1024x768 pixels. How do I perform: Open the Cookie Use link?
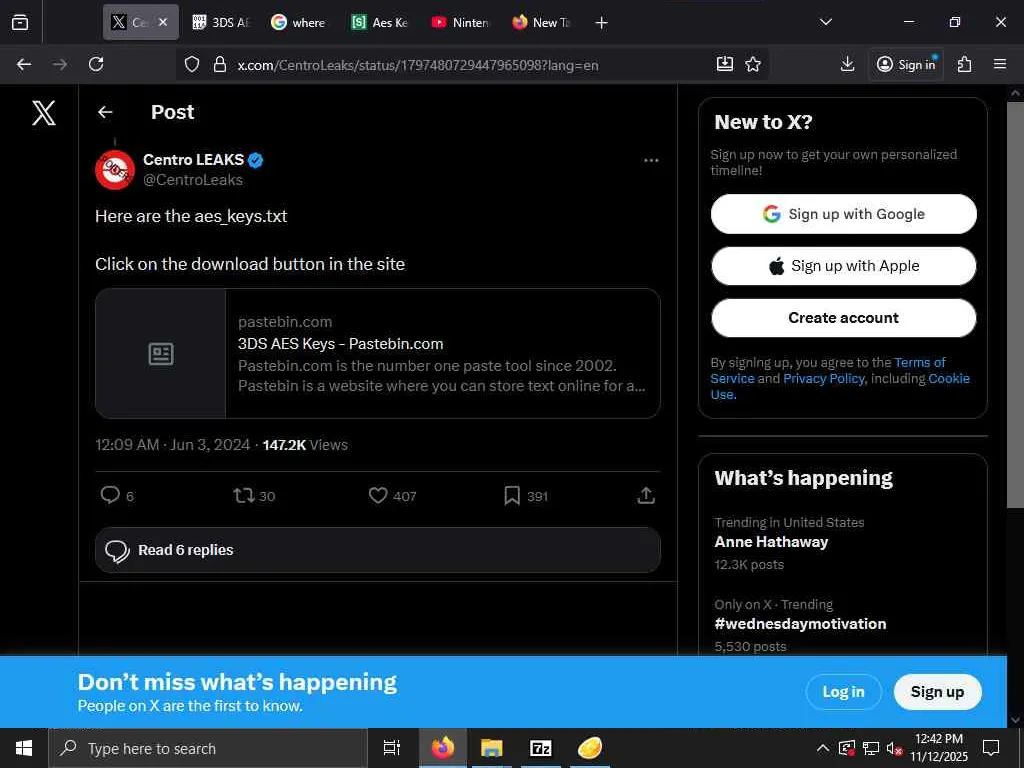point(949,379)
